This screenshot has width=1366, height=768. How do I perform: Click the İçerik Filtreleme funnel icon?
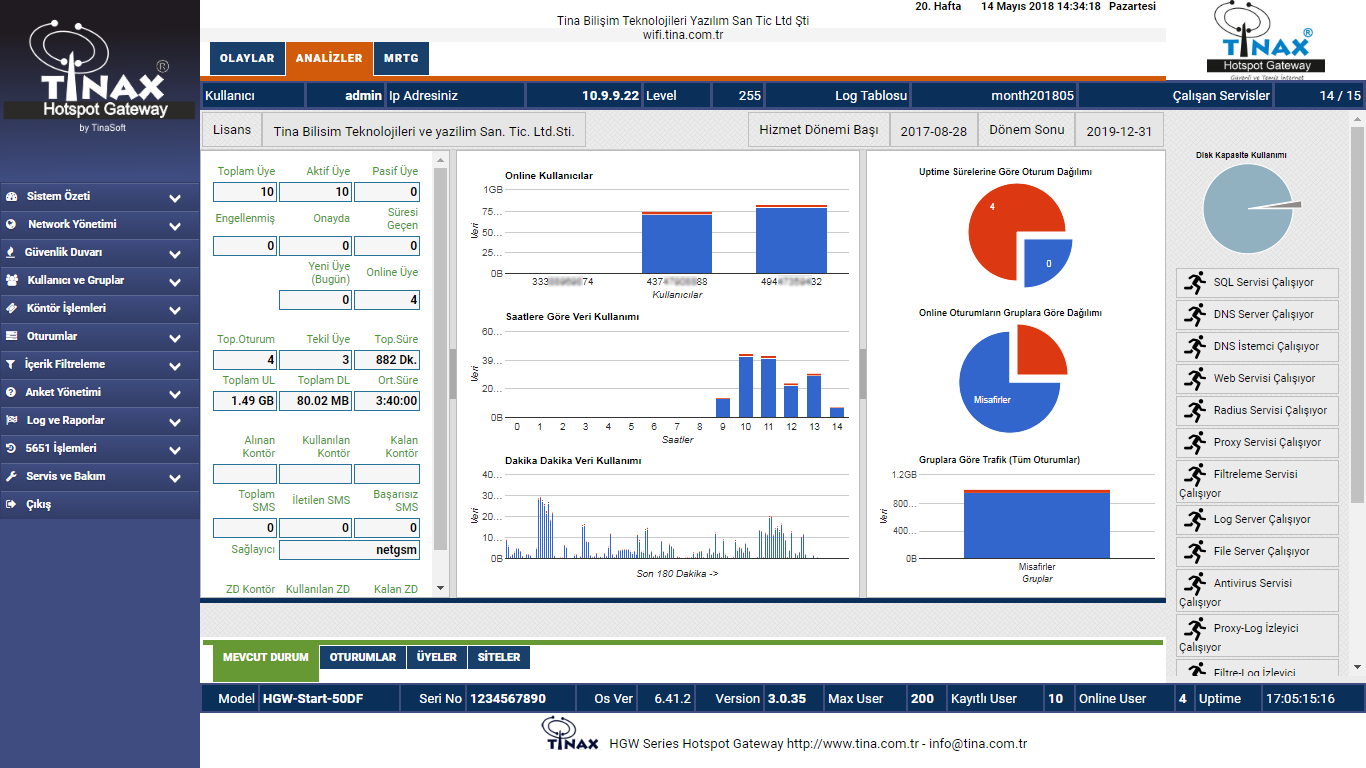(x=11, y=365)
